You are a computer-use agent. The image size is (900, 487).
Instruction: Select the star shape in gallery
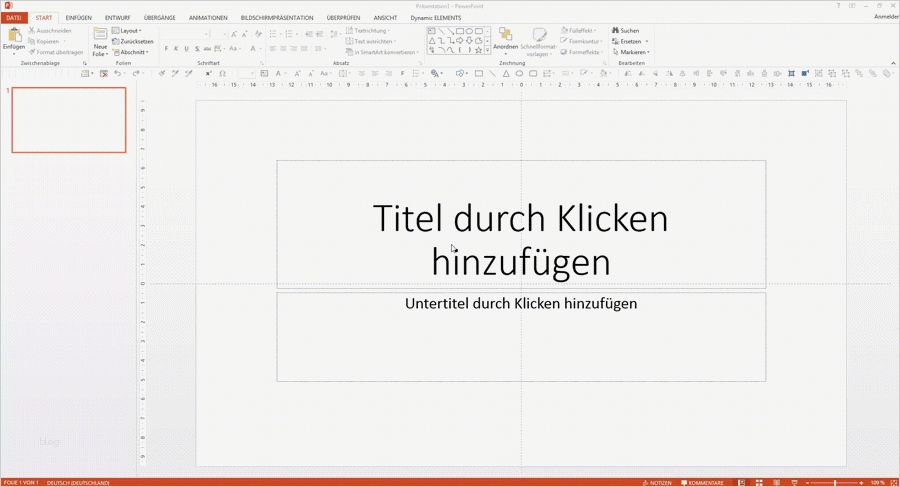(x=478, y=51)
